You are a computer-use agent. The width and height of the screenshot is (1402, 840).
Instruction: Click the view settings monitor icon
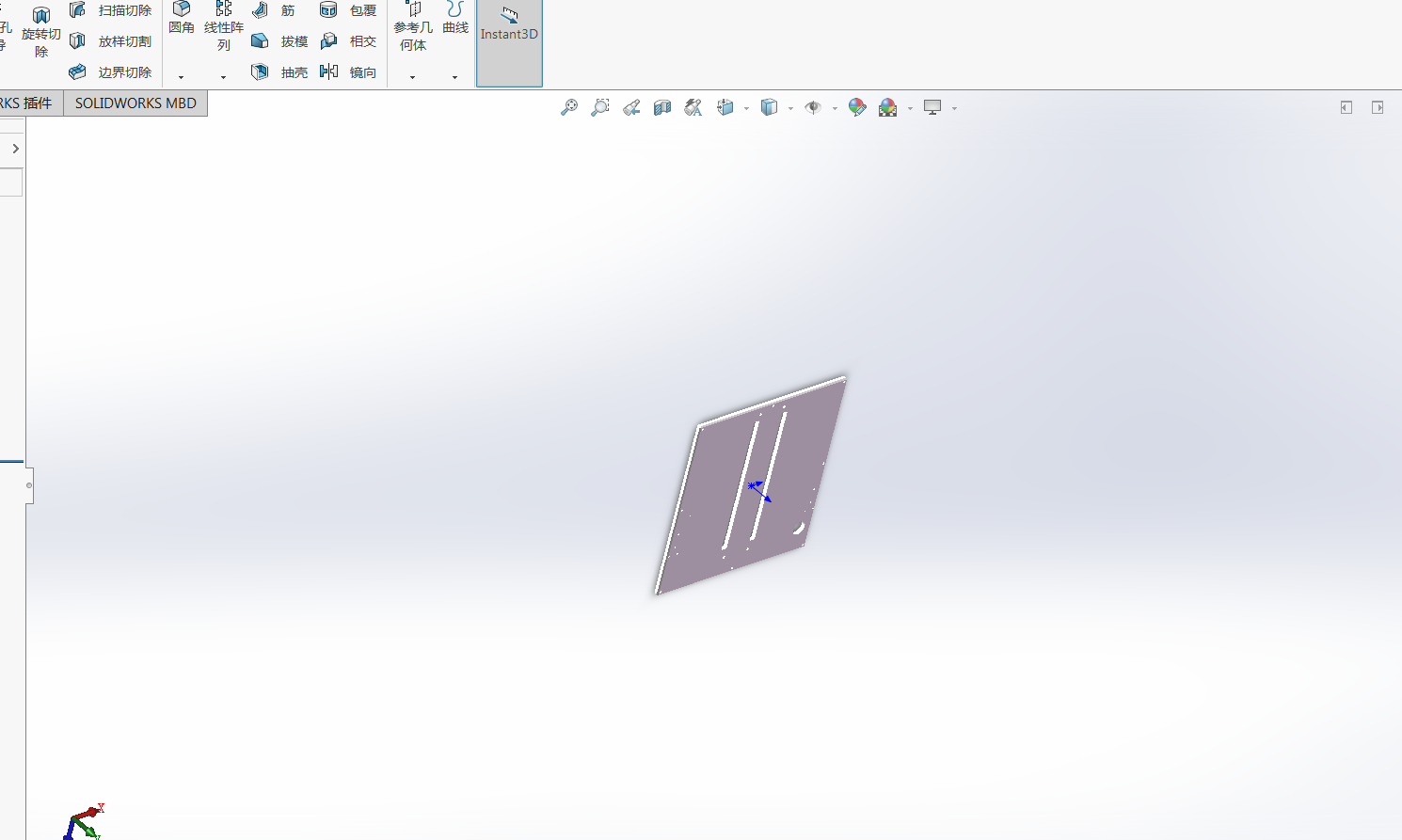click(932, 107)
